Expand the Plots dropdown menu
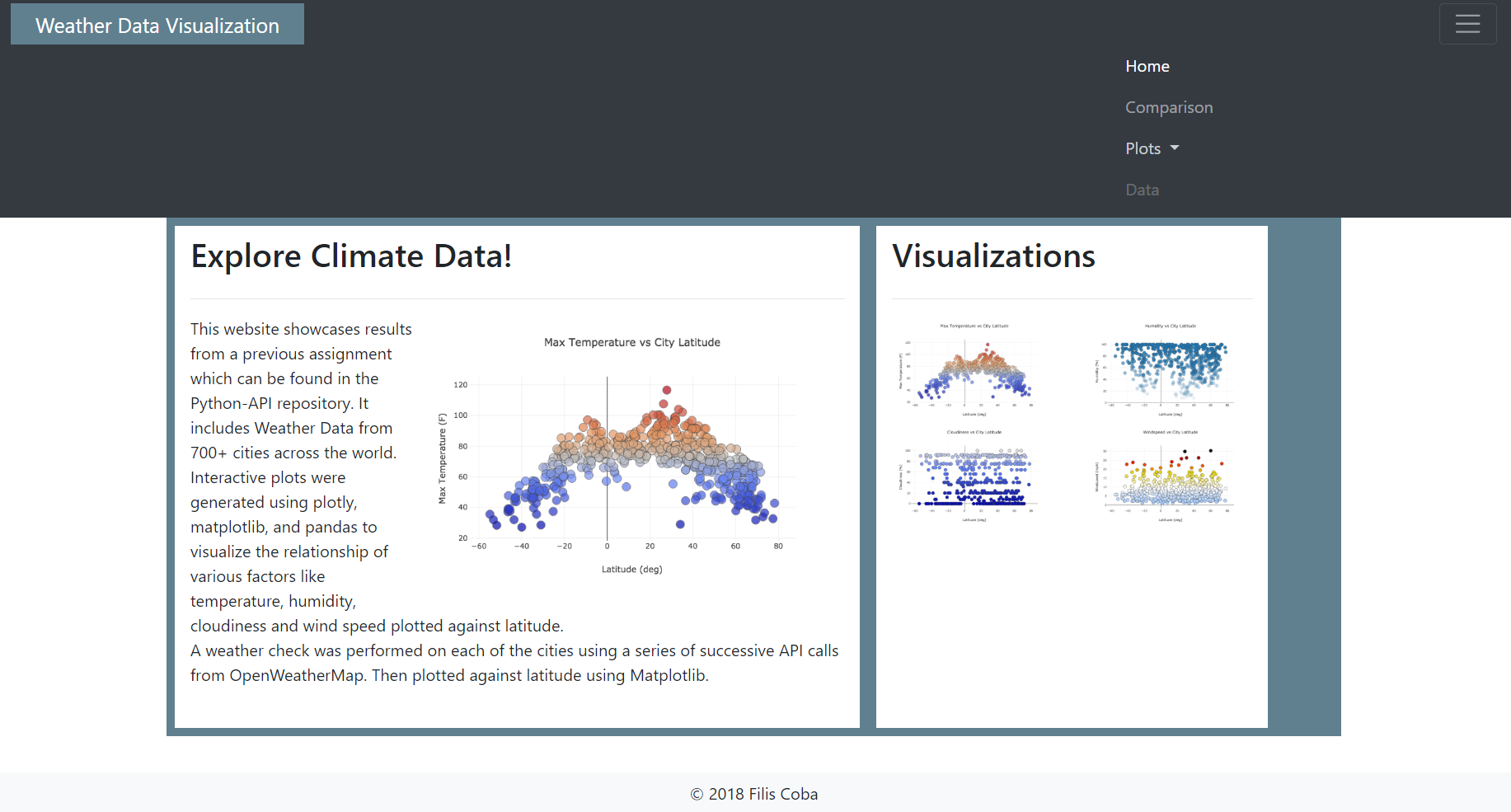This screenshot has height=812, width=1511. click(x=1152, y=148)
